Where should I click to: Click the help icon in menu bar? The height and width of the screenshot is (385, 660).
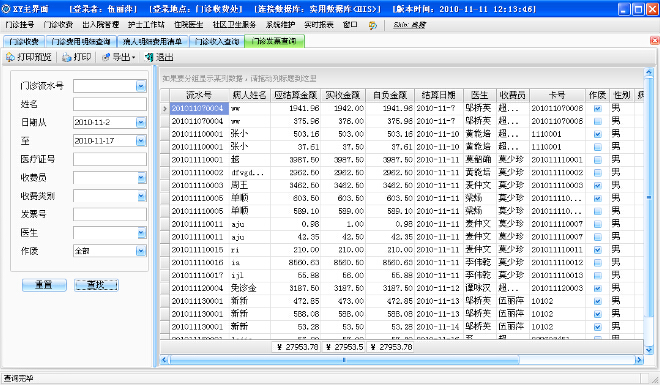(373, 25)
